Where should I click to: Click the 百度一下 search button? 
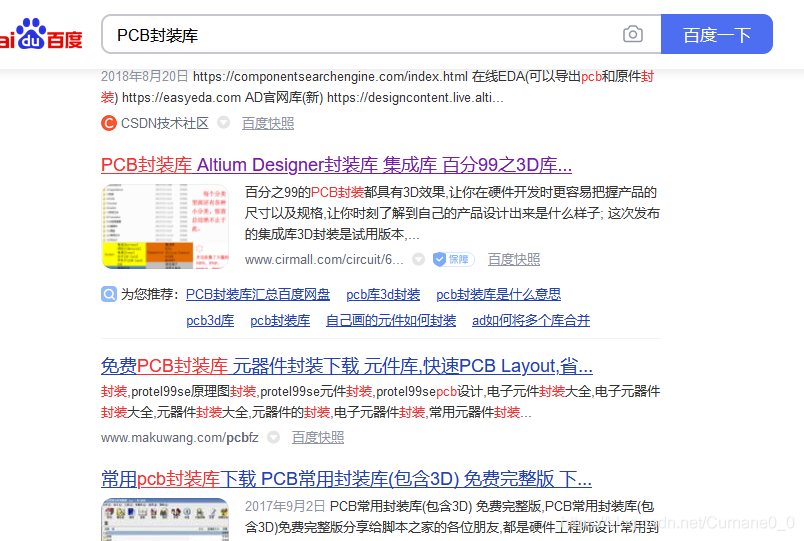716,34
